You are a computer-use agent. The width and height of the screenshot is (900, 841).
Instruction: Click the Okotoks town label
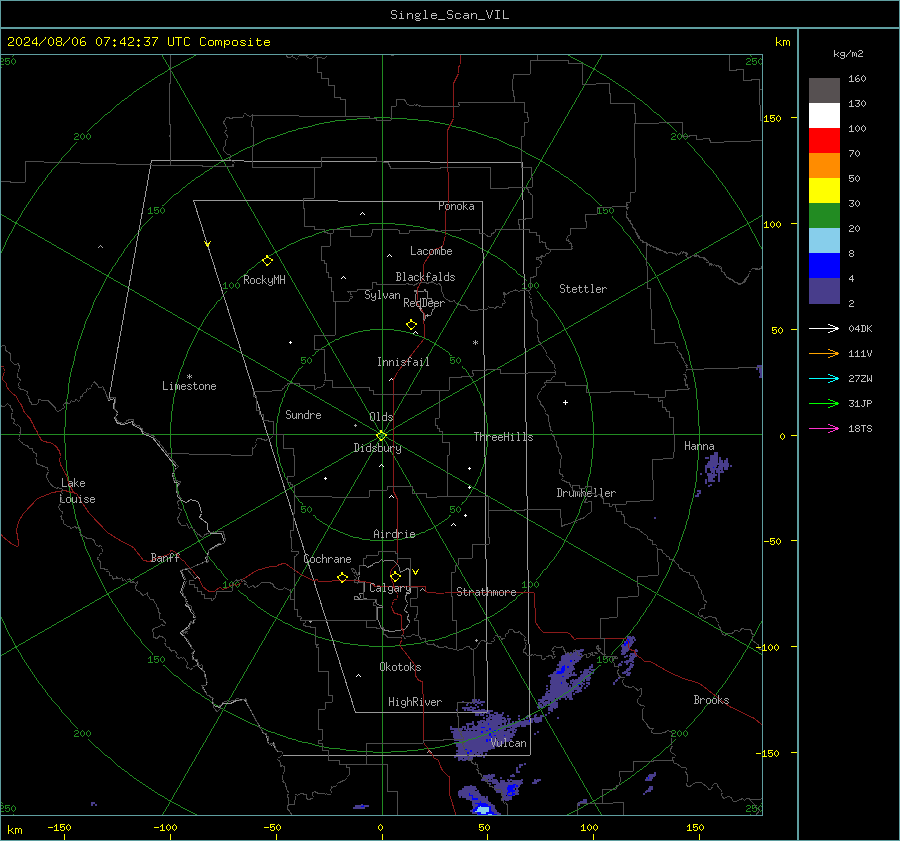400,667
